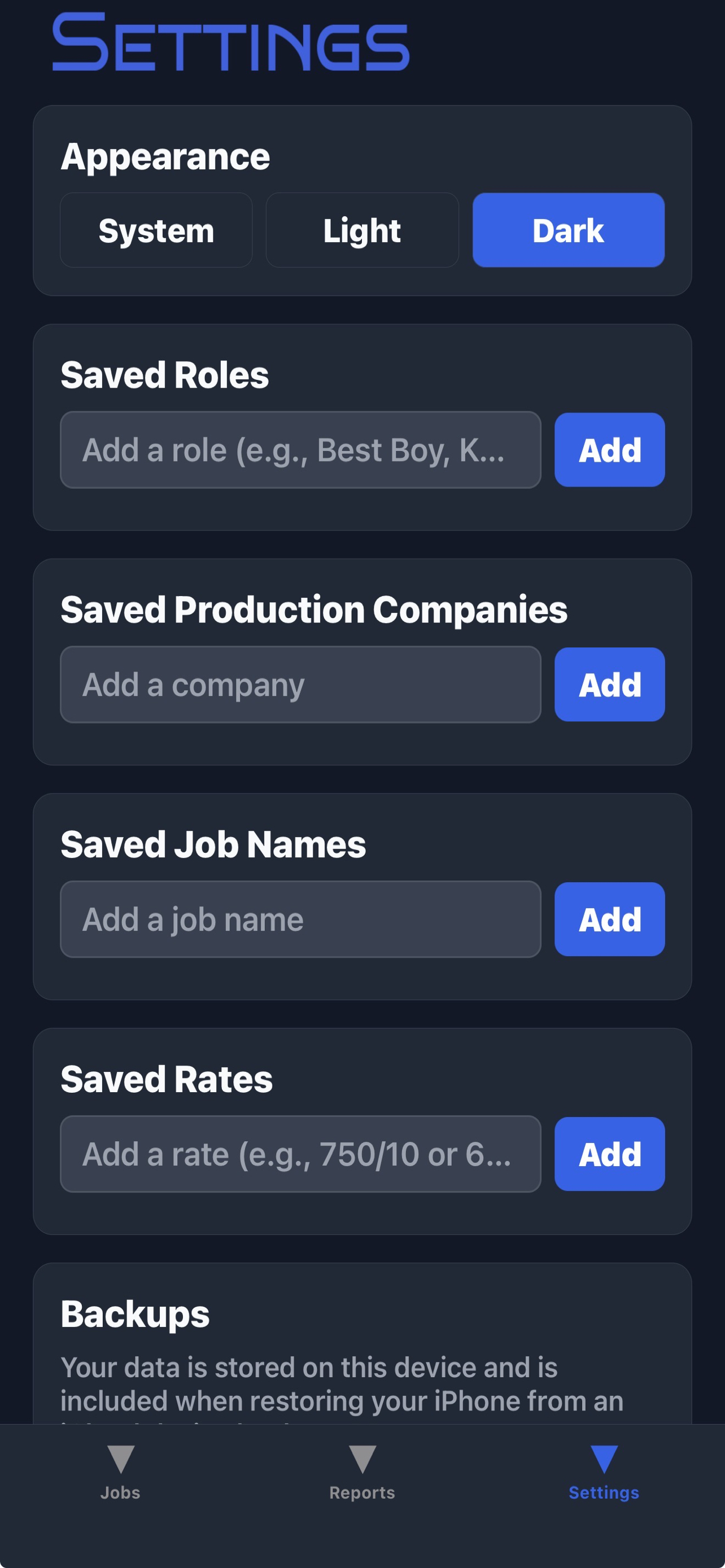Go to the Reports tab label
The height and width of the screenshot is (1568, 725).
[x=362, y=1492]
